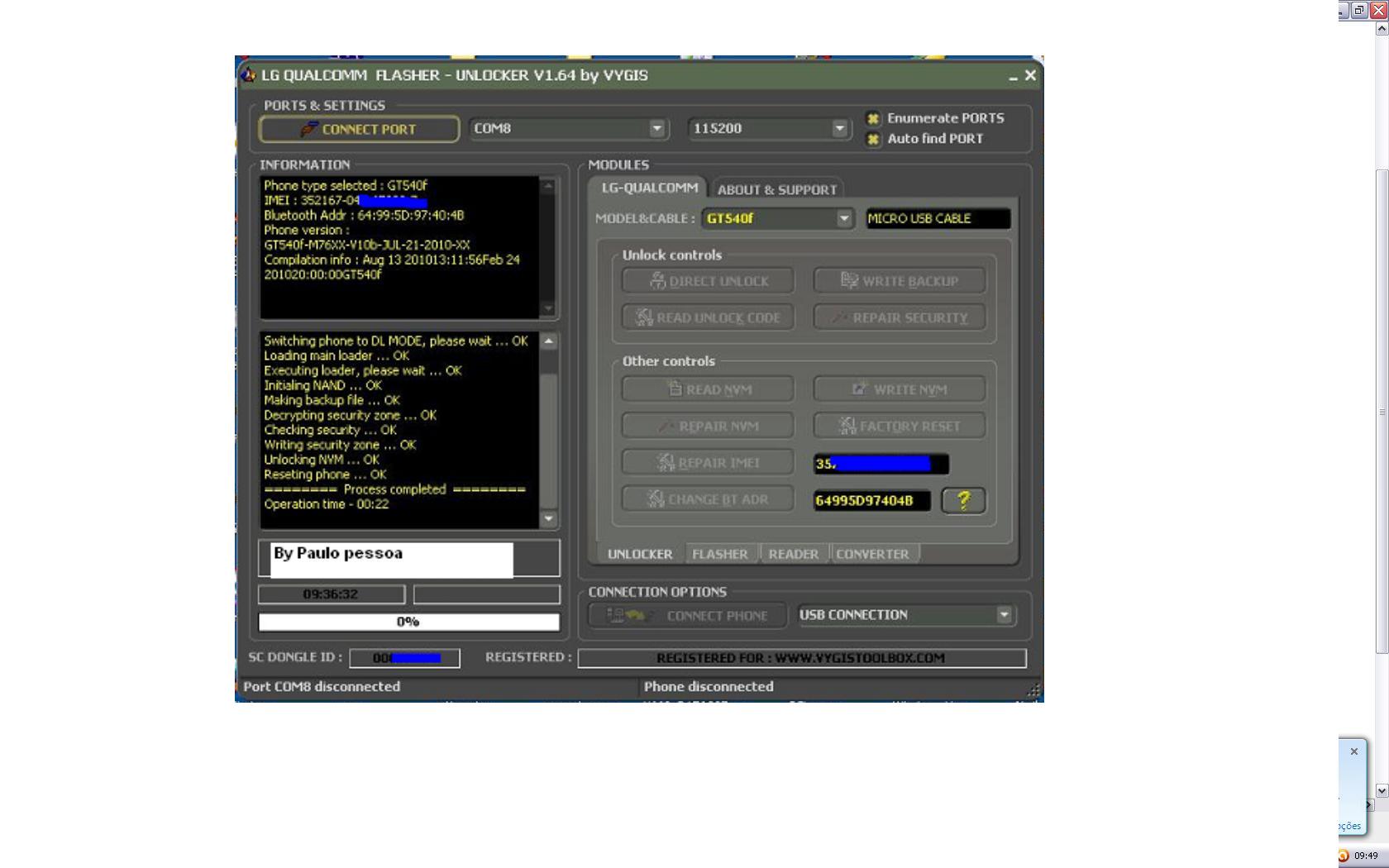The height and width of the screenshot is (868, 1389).
Task: Click the resize grip in status bar
Action: point(1033,689)
